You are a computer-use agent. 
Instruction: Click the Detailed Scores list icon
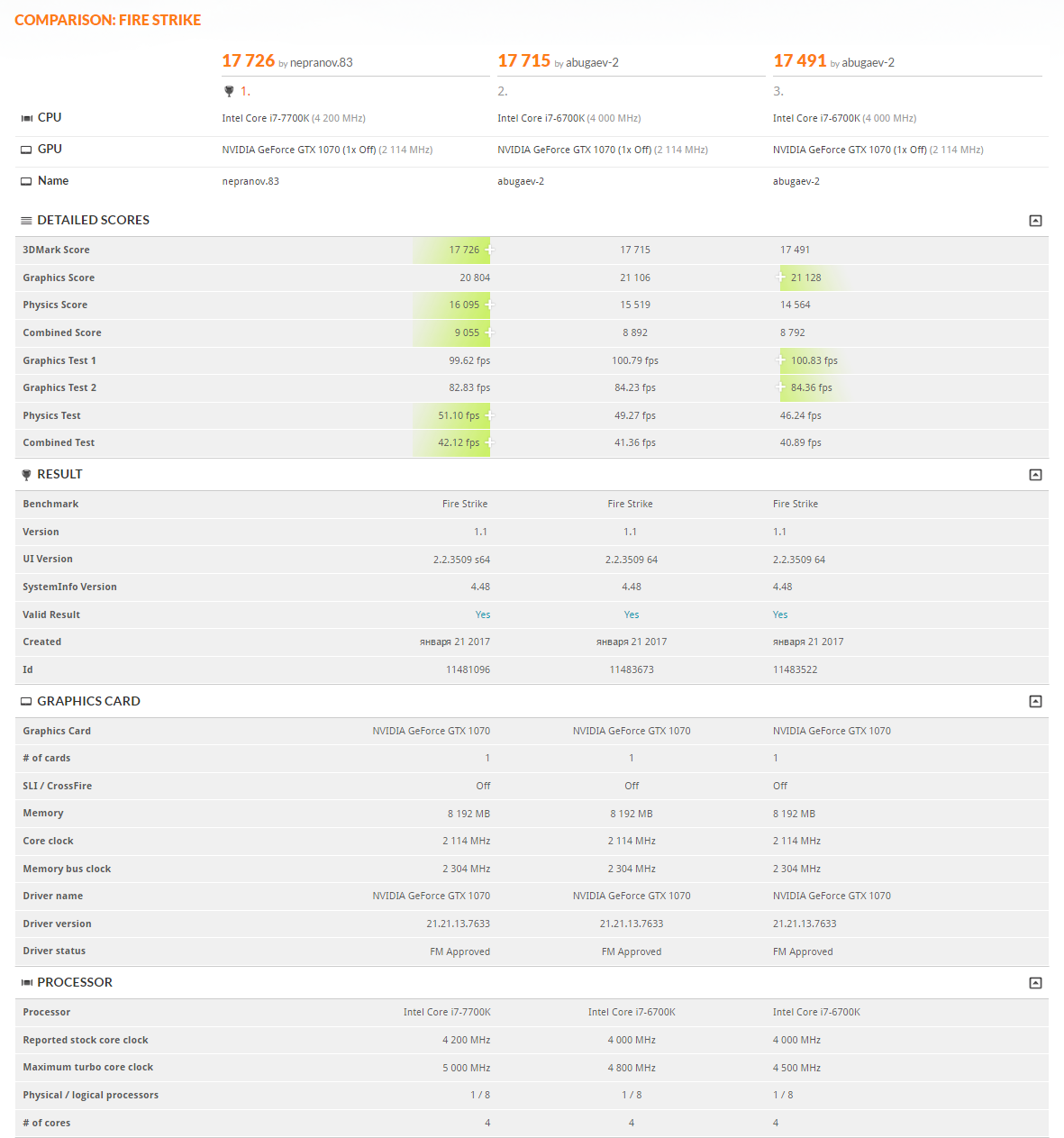[26, 221]
